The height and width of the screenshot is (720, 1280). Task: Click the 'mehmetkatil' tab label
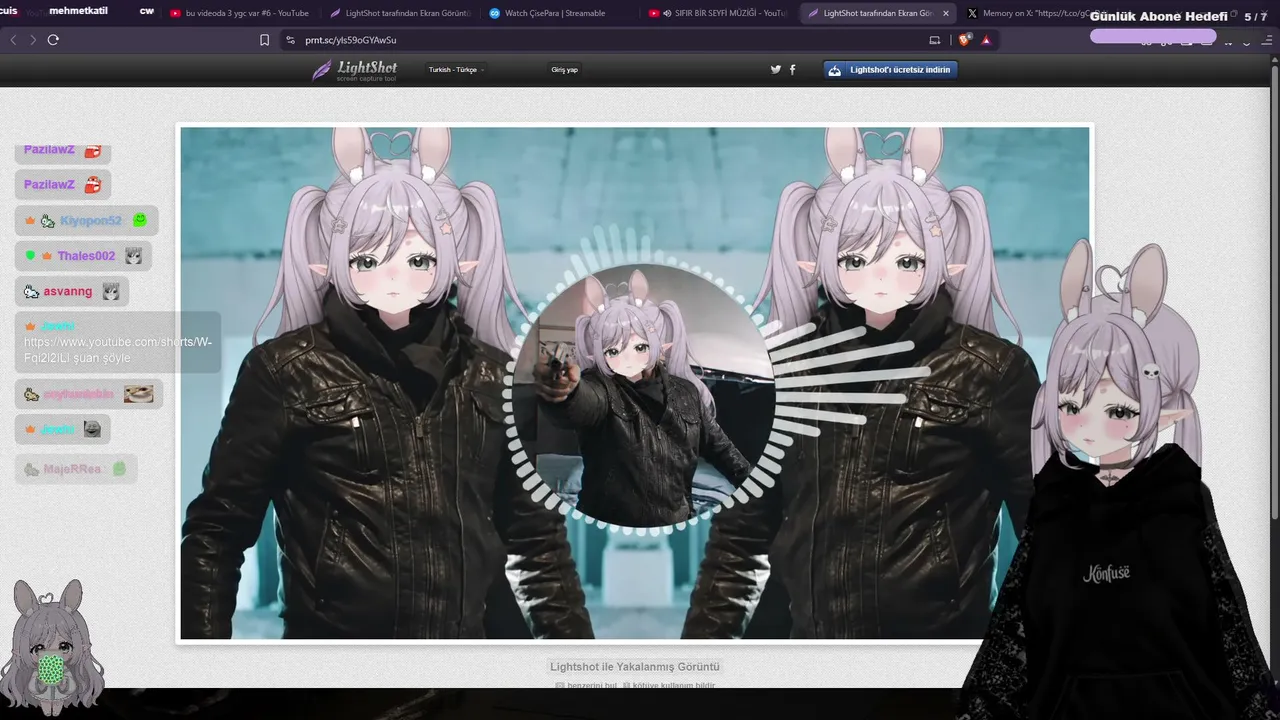pyautogui.click(x=79, y=11)
